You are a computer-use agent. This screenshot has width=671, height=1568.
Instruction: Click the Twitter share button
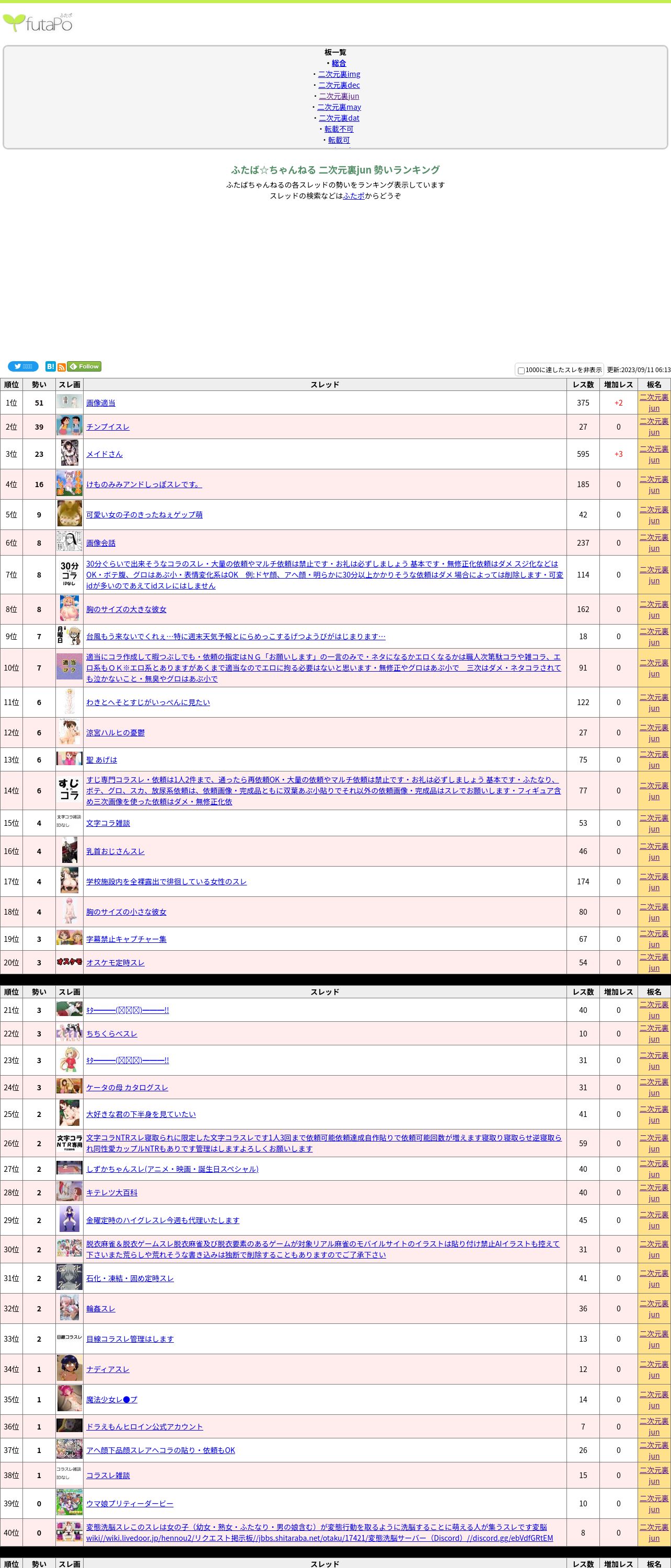[23, 366]
